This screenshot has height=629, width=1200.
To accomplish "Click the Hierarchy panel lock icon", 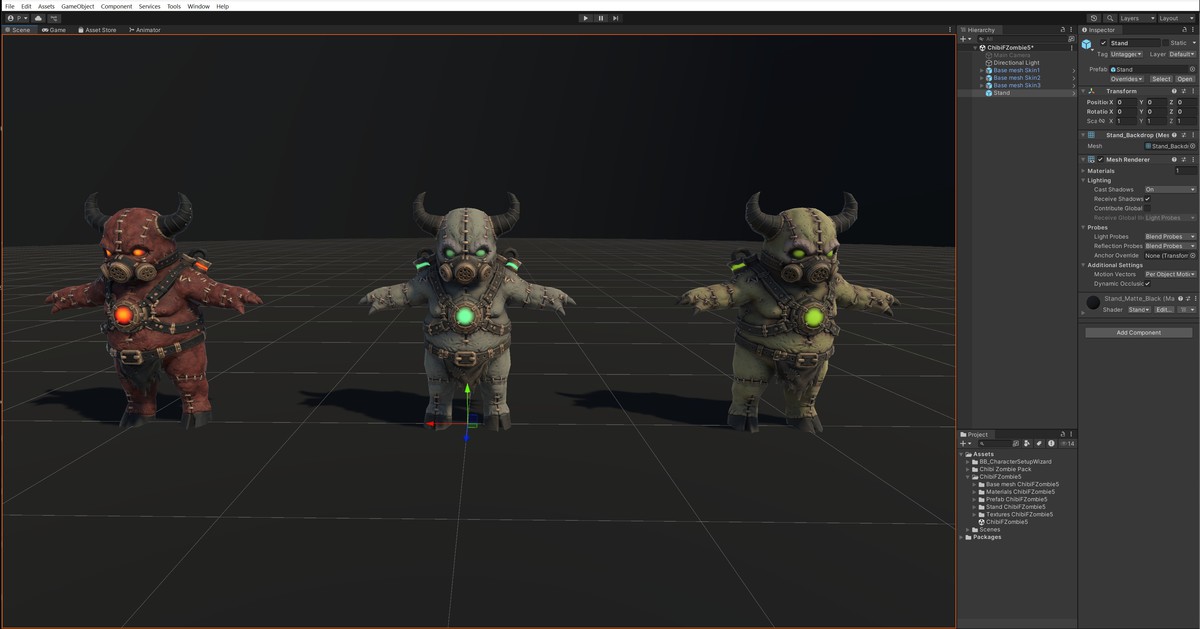I will [1062, 30].
